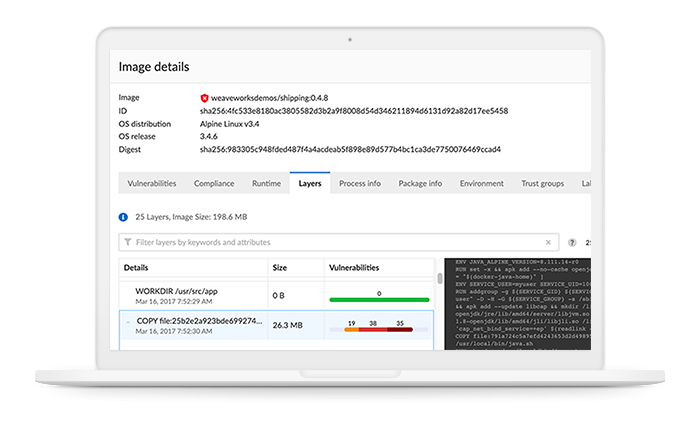Image resolution: width=700 pixels, height=430 pixels.
Task: Switch to the Trust groups tab
Action: (x=542, y=184)
